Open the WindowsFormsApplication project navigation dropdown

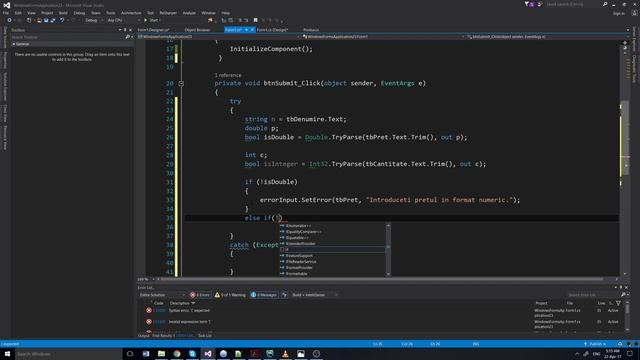pyautogui.click(x=219, y=37)
